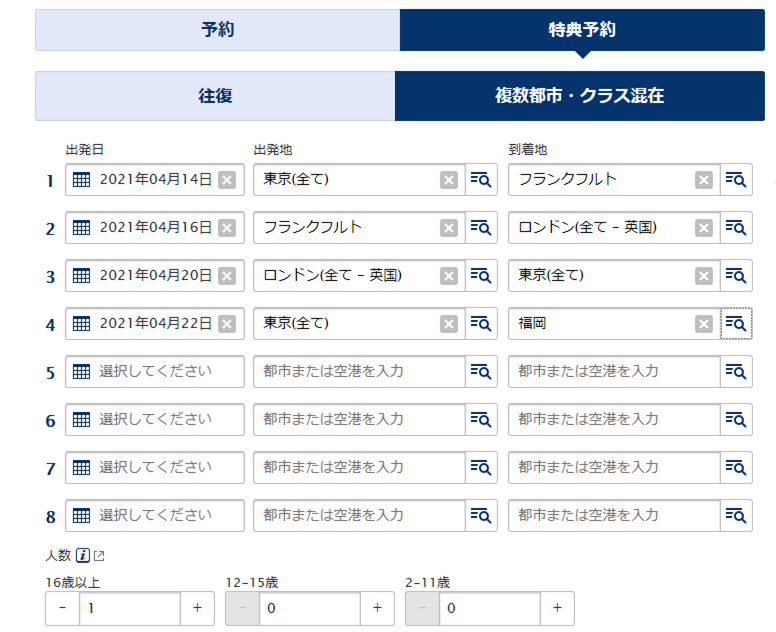
Task: Focus the row 8 origin city field
Action: [359, 516]
